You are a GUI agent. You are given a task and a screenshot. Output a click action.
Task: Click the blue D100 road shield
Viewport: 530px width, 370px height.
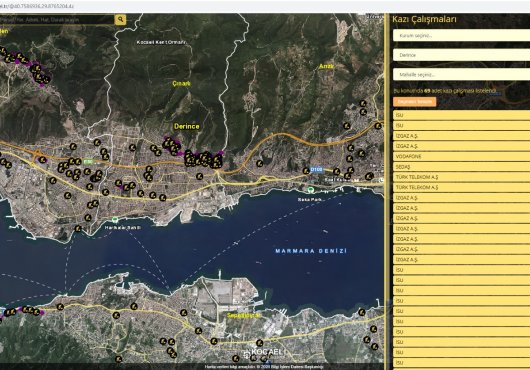click(x=316, y=169)
